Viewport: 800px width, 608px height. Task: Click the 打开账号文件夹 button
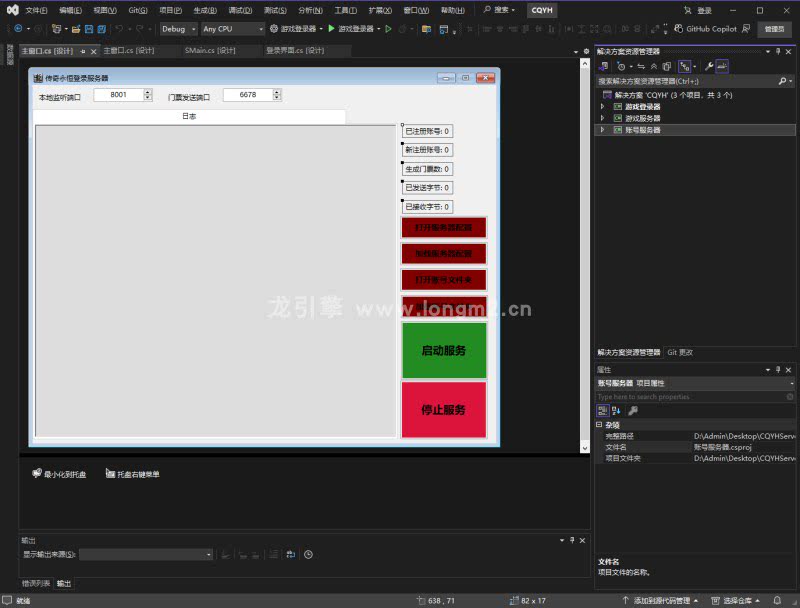[444, 280]
